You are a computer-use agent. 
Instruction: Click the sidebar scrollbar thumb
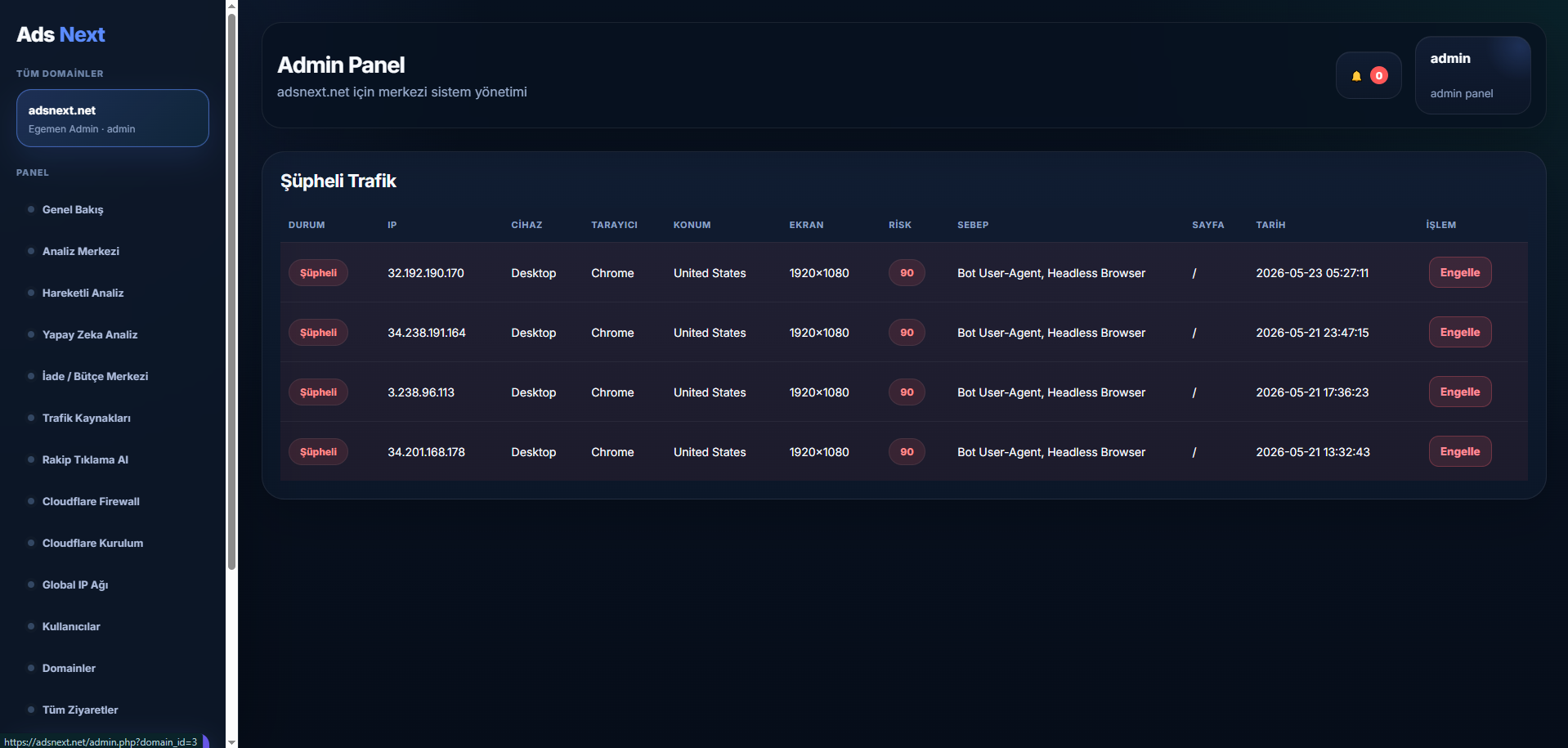pos(231,291)
